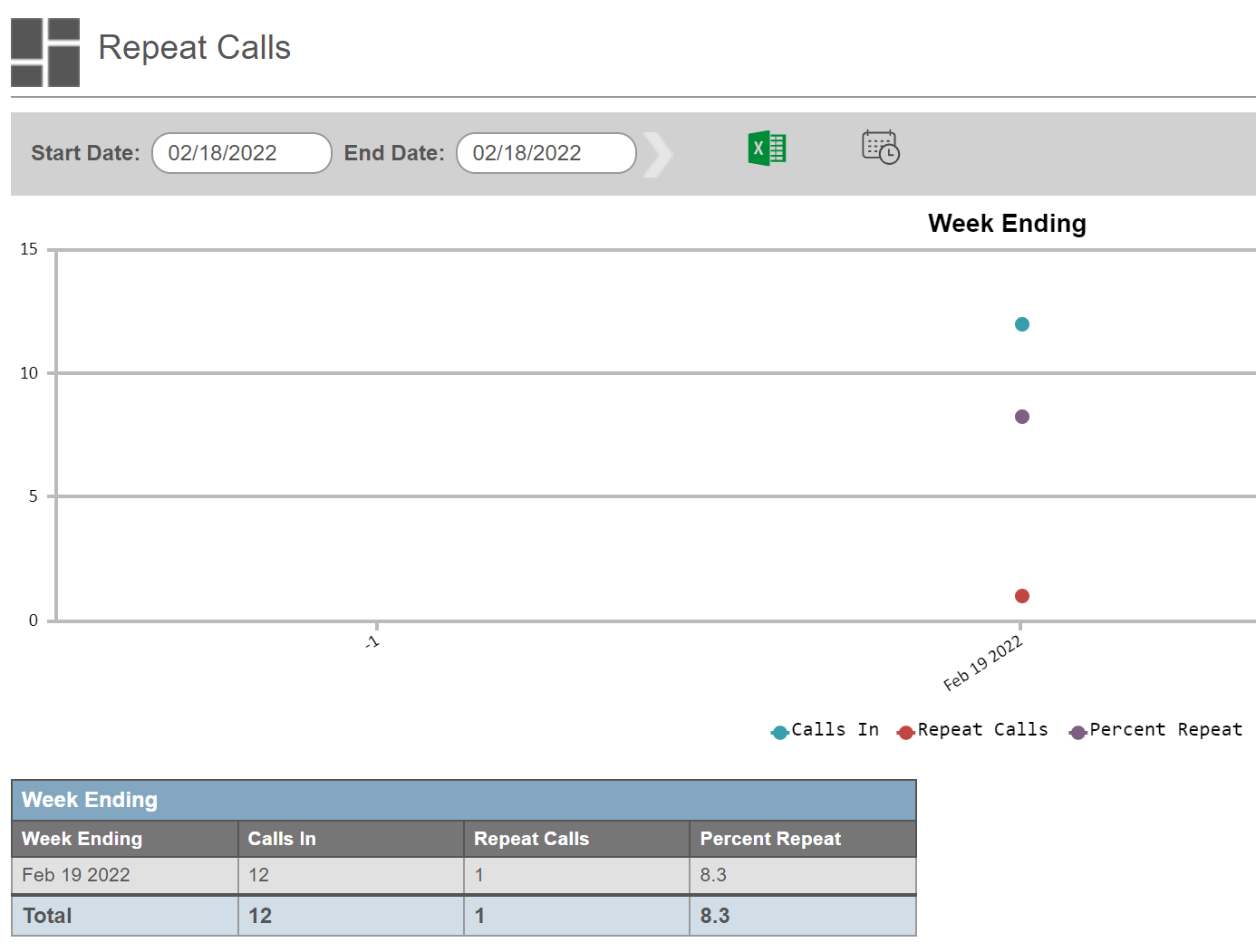Toggle Repeat Calls legend entry
Image resolution: width=1256 pixels, height=952 pixels.
972,730
